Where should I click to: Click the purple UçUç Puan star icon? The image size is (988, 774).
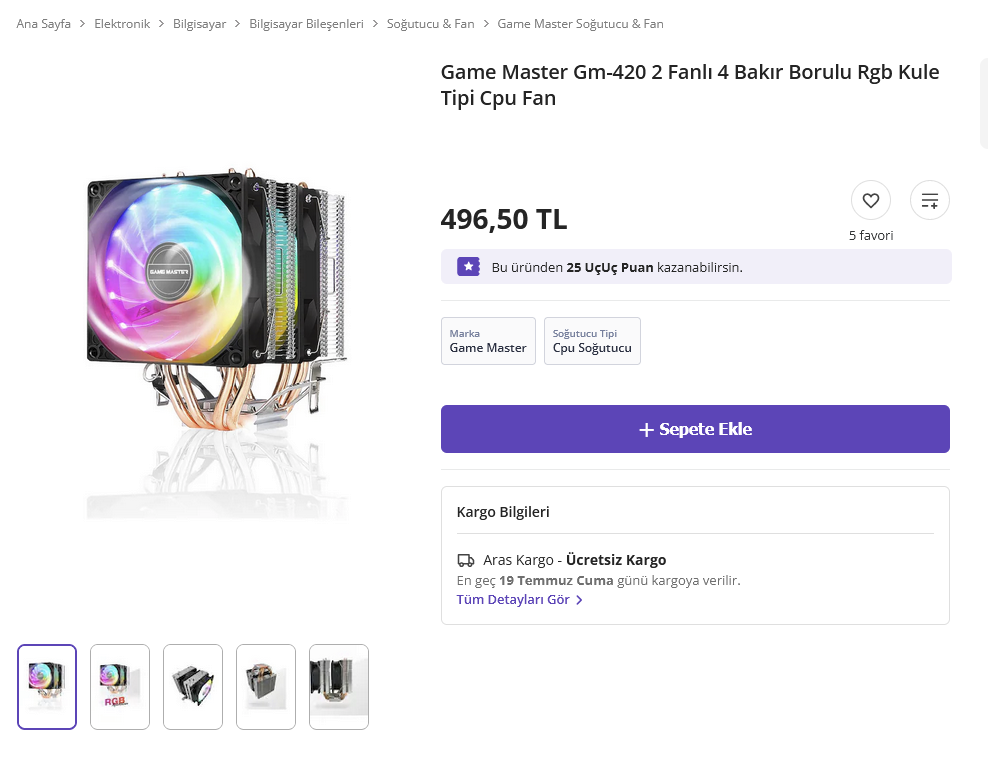click(x=468, y=267)
